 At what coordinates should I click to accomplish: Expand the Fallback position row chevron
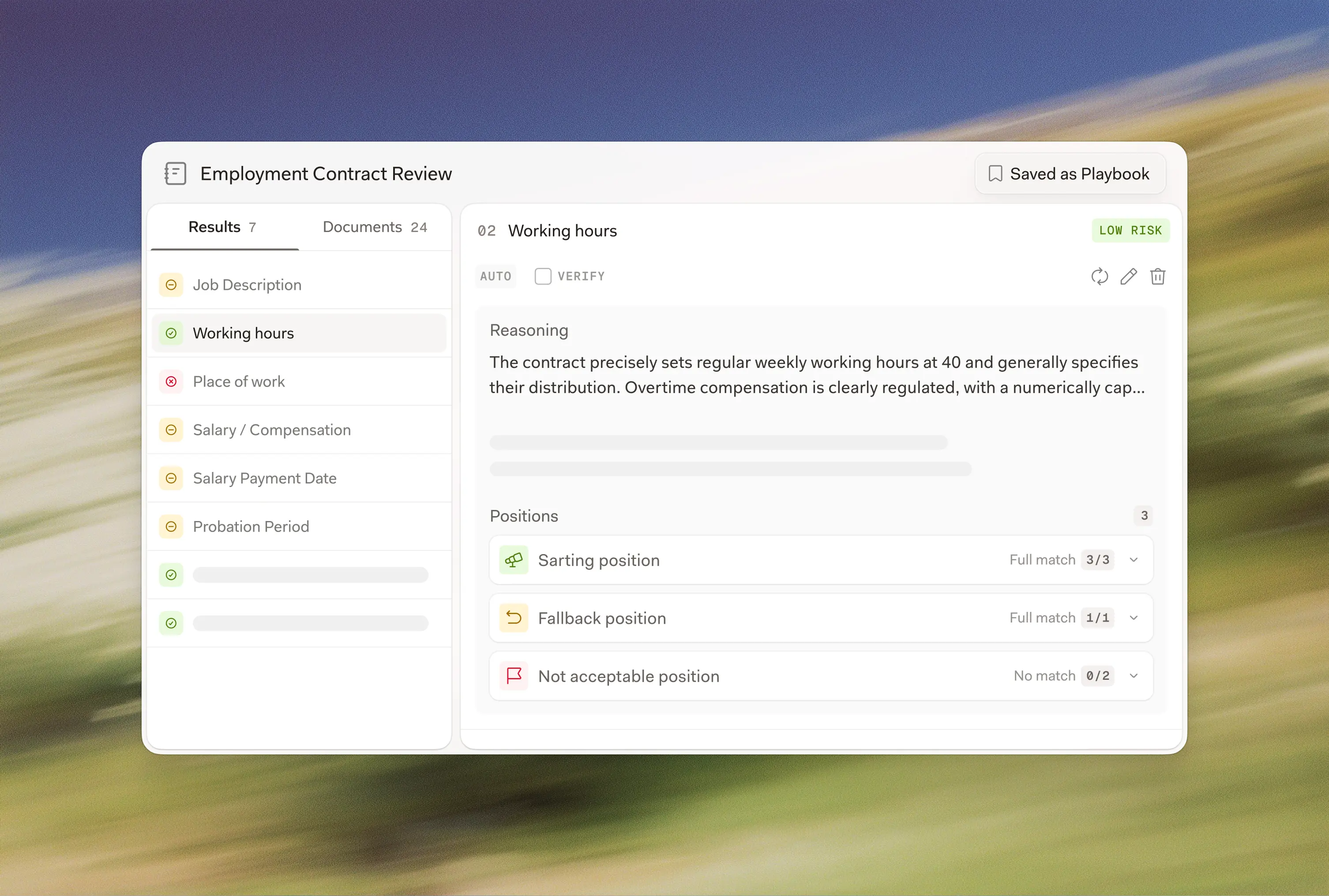click(1134, 618)
